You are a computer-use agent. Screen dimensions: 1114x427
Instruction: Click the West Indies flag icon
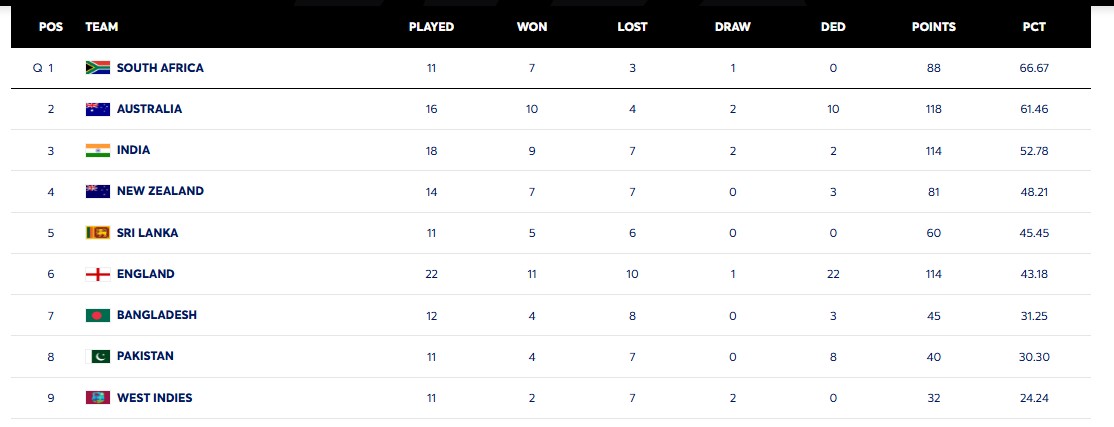(x=97, y=398)
